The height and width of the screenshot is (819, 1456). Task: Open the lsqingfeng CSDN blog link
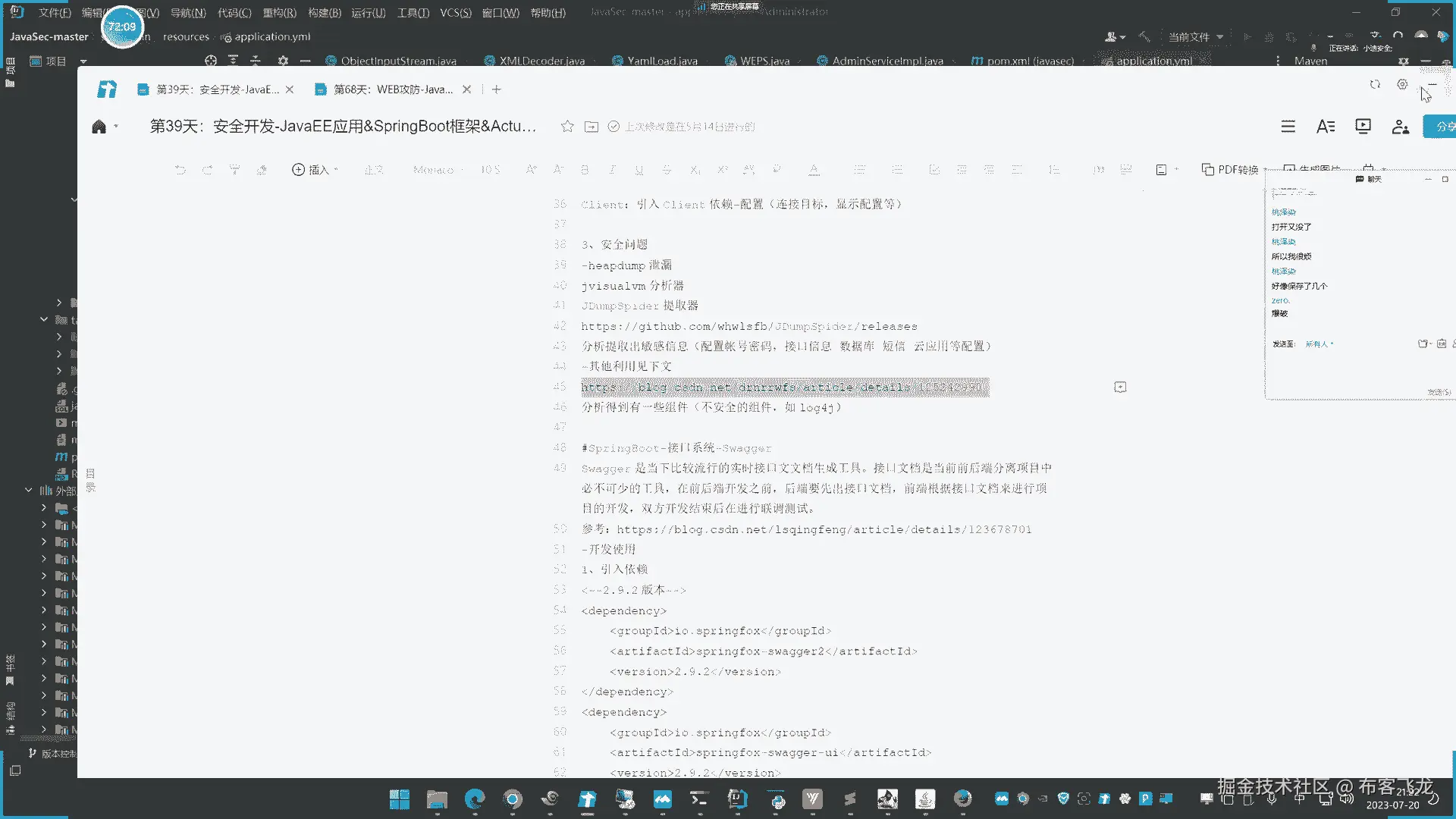pyautogui.click(x=824, y=529)
